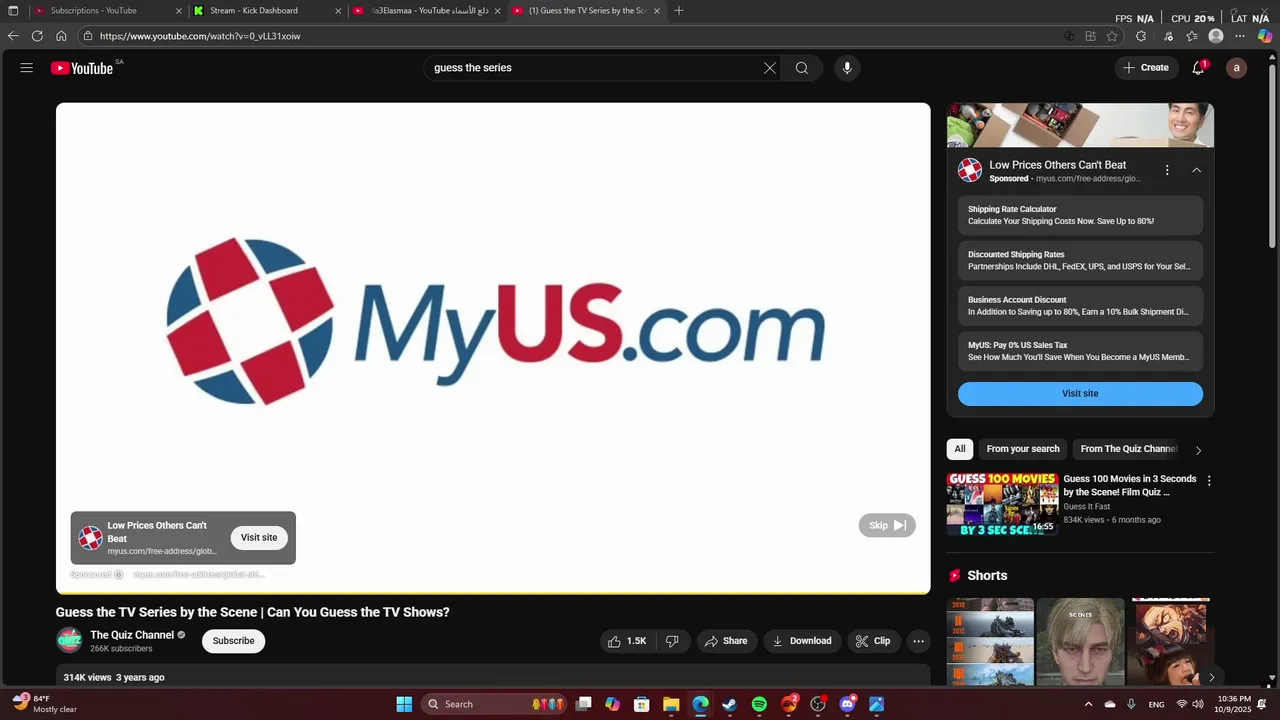
Task: Select the From The Quiz Channel chip
Action: tap(1128, 449)
